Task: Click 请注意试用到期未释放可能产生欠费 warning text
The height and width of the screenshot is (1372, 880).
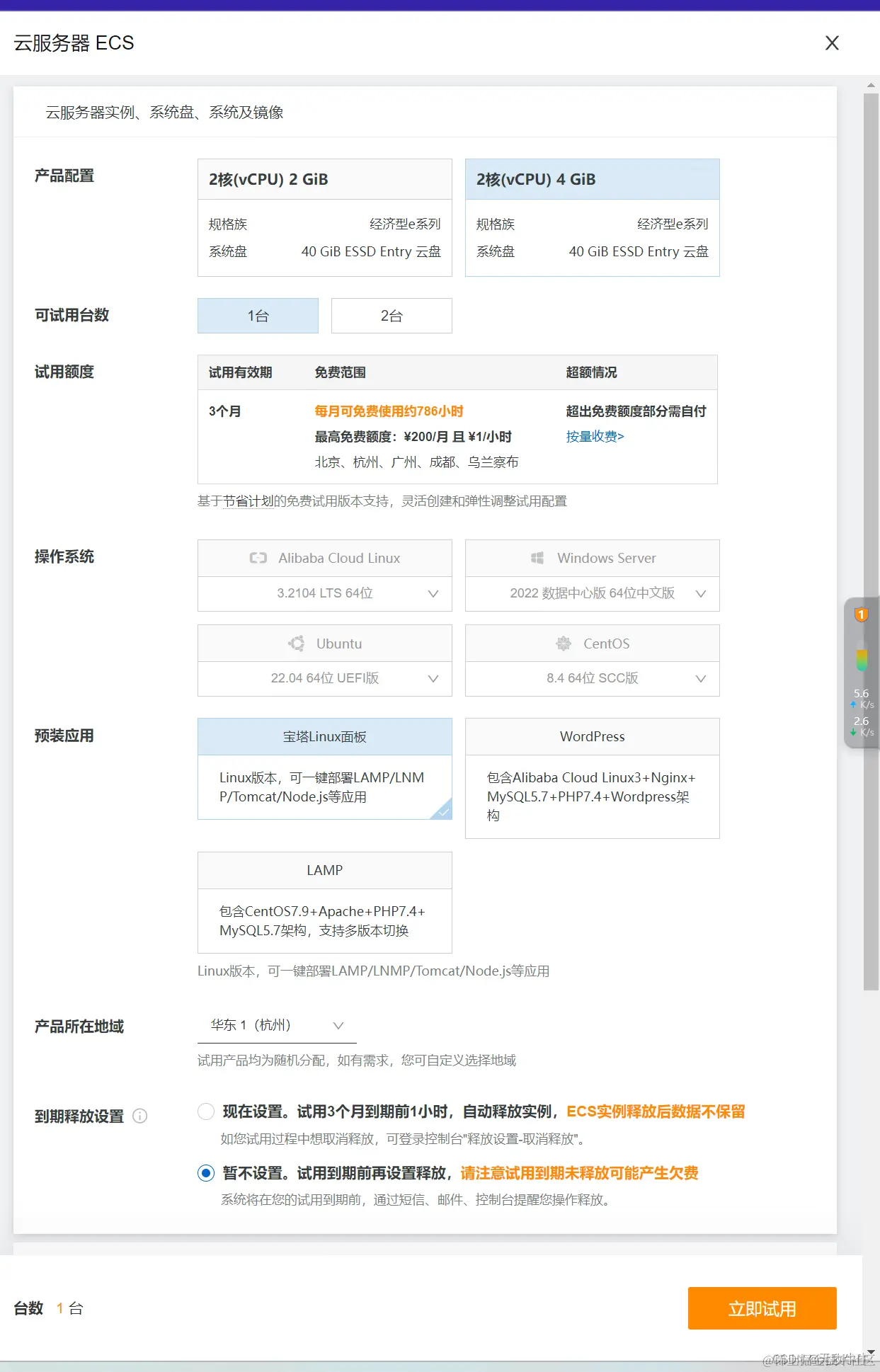Action: (x=579, y=1173)
